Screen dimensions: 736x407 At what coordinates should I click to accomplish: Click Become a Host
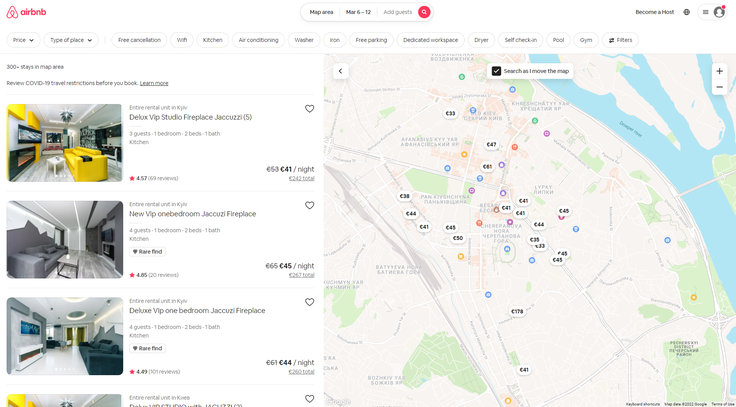pyautogui.click(x=654, y=12)
